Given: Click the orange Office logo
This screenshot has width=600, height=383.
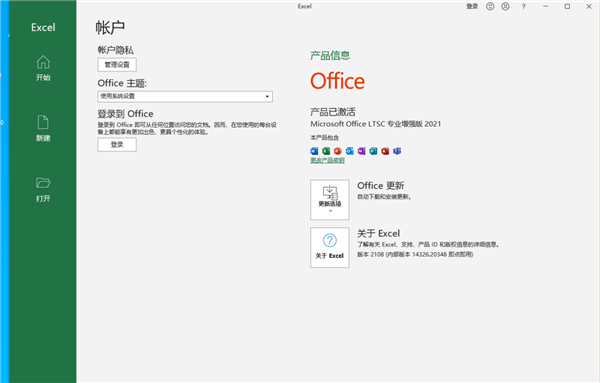Looking at the screenshot, I should click(x=338, y=81).
